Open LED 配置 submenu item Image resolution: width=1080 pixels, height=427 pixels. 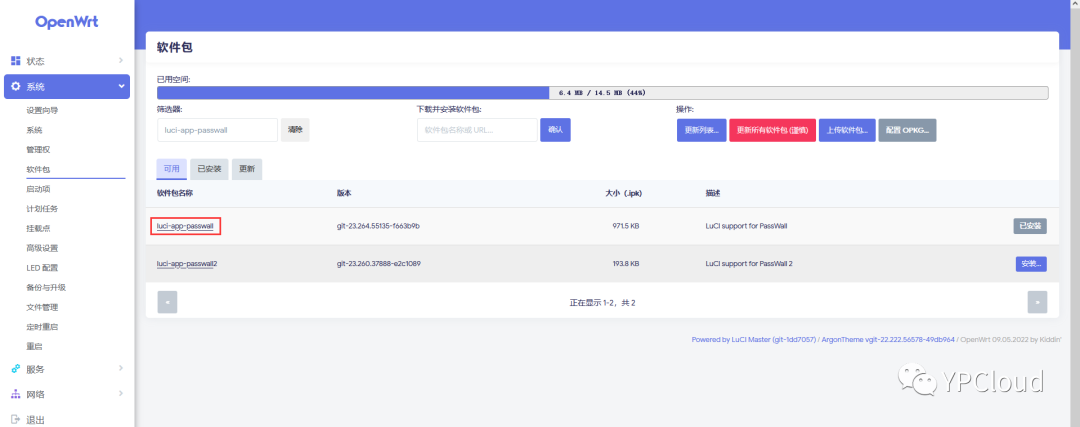(42, 268)
